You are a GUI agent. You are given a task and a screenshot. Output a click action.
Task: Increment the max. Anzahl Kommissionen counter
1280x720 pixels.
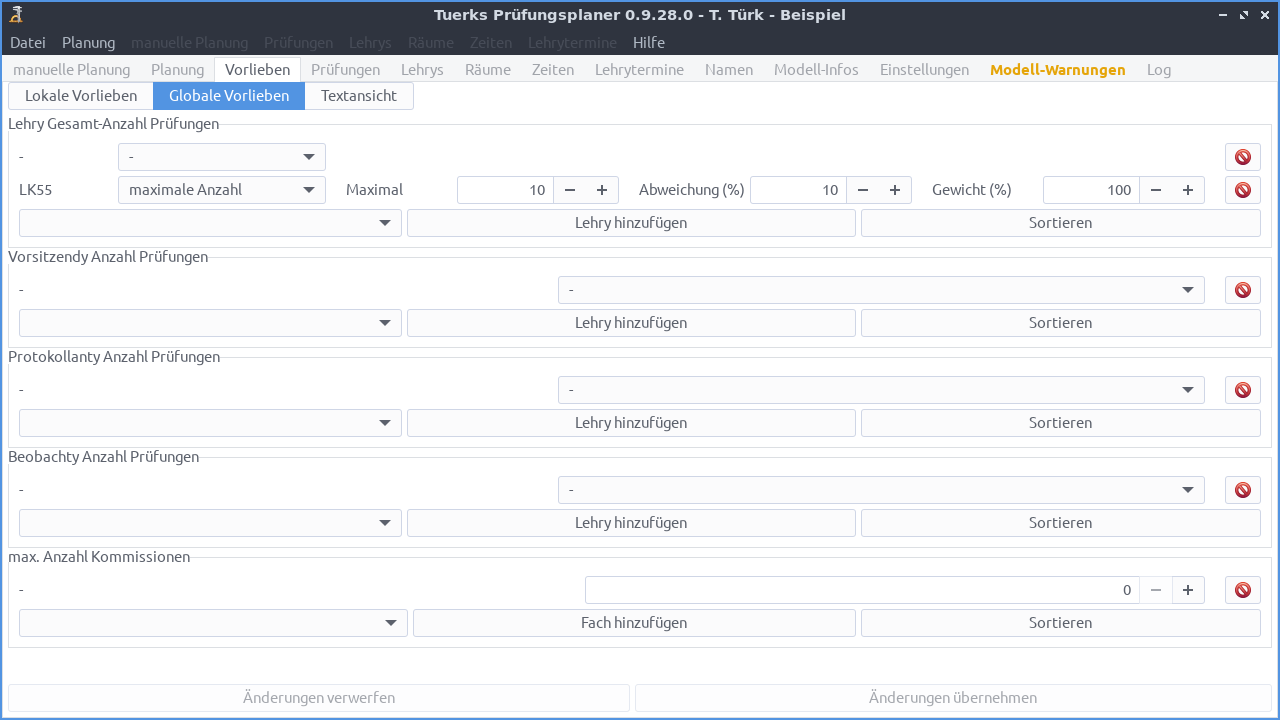1188,590
